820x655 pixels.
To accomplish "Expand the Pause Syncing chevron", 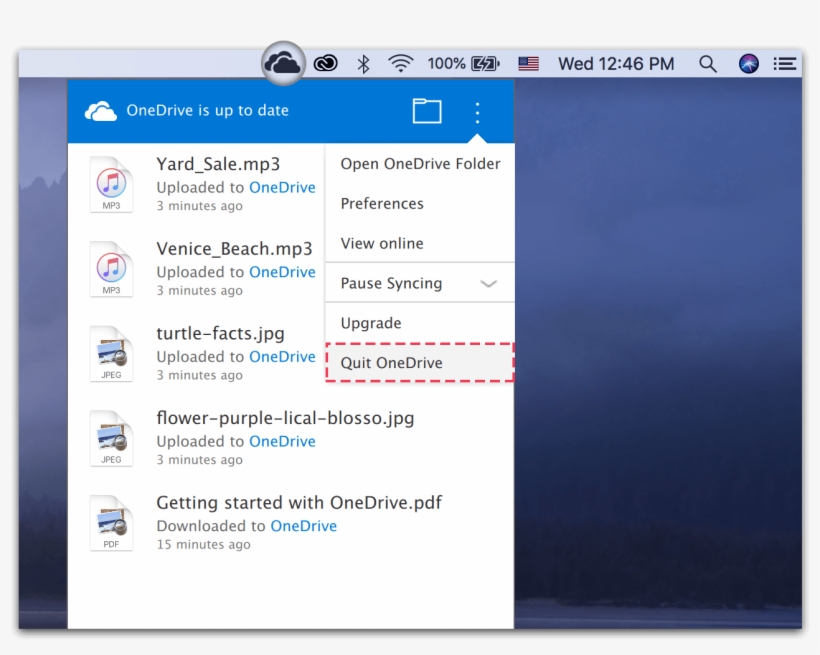I will [x=489, y=283].
